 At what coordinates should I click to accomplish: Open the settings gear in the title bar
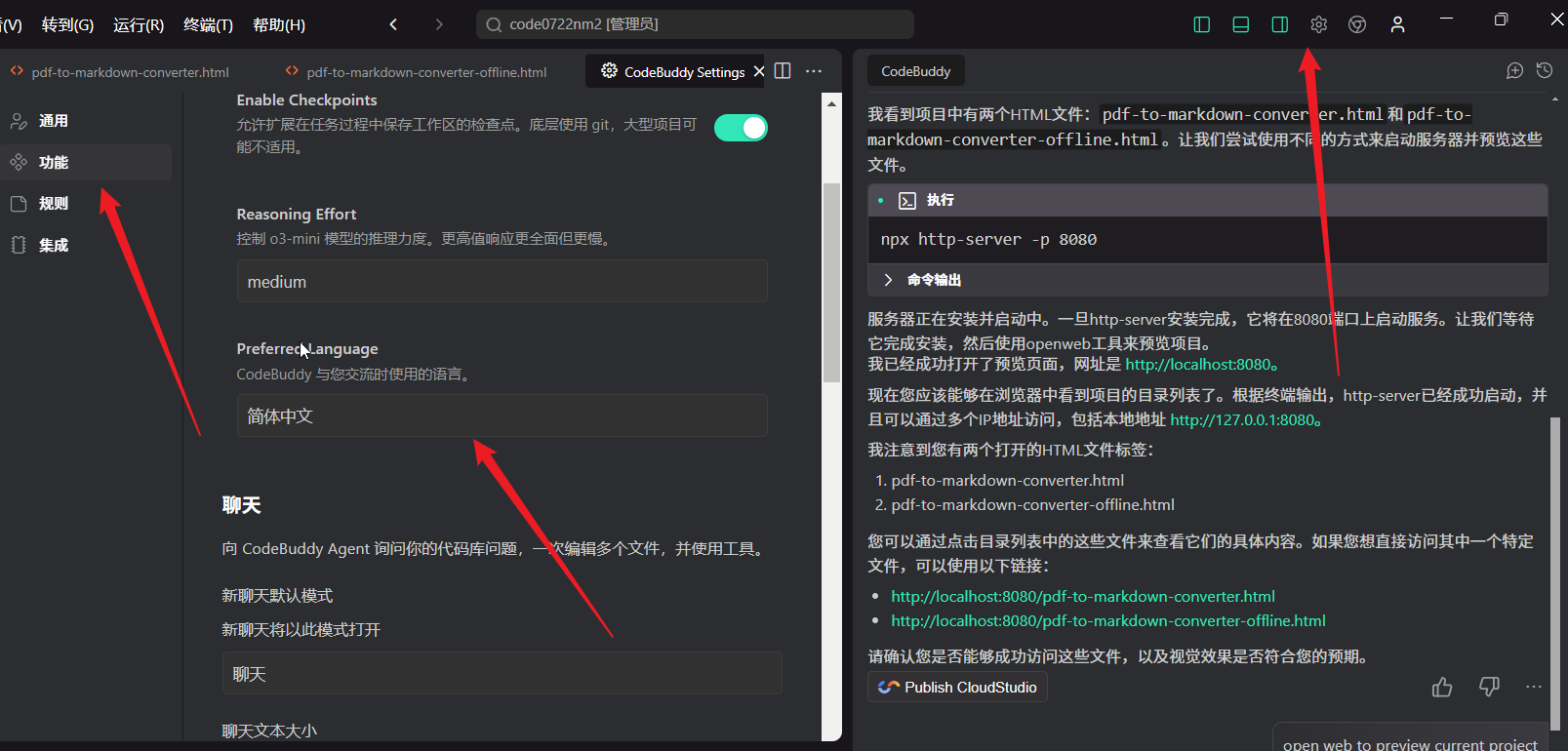tap(1319, 24)
